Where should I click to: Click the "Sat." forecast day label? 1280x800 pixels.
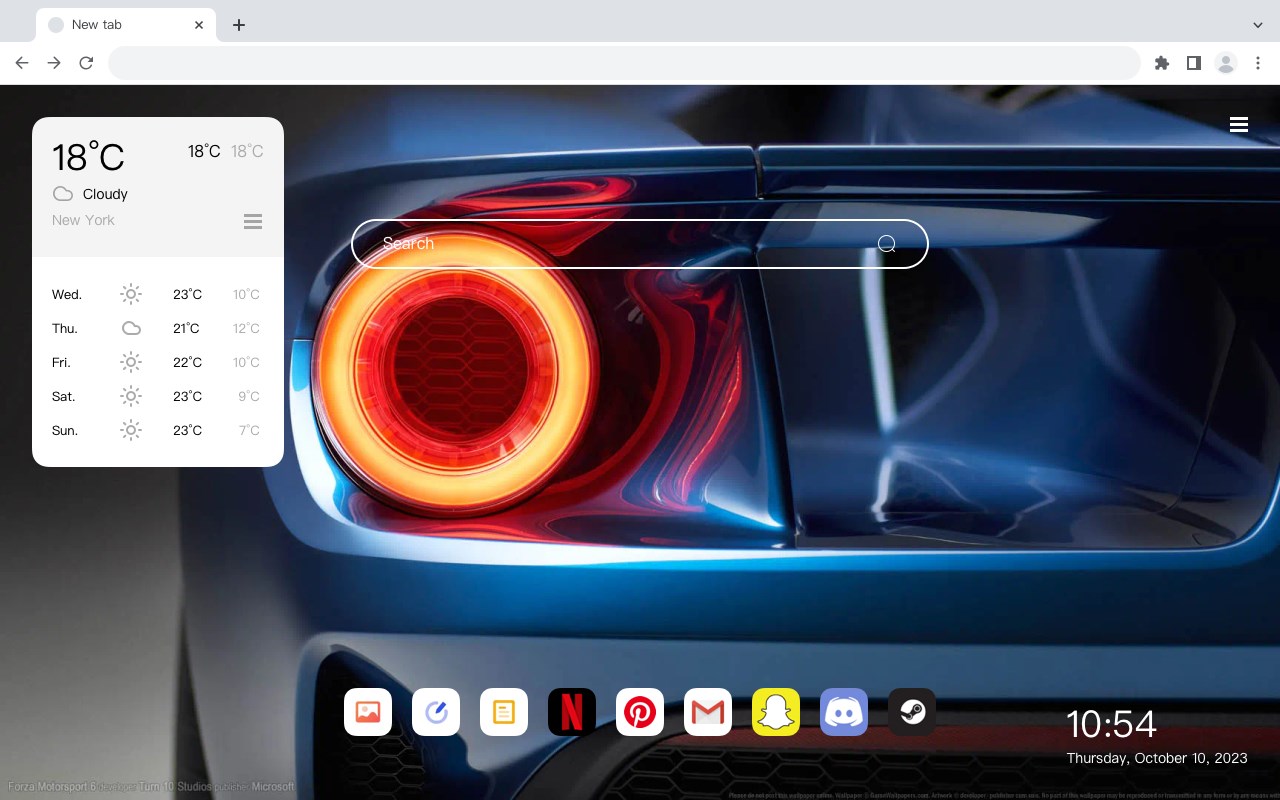pyautogui.click(x=64, y=397)
